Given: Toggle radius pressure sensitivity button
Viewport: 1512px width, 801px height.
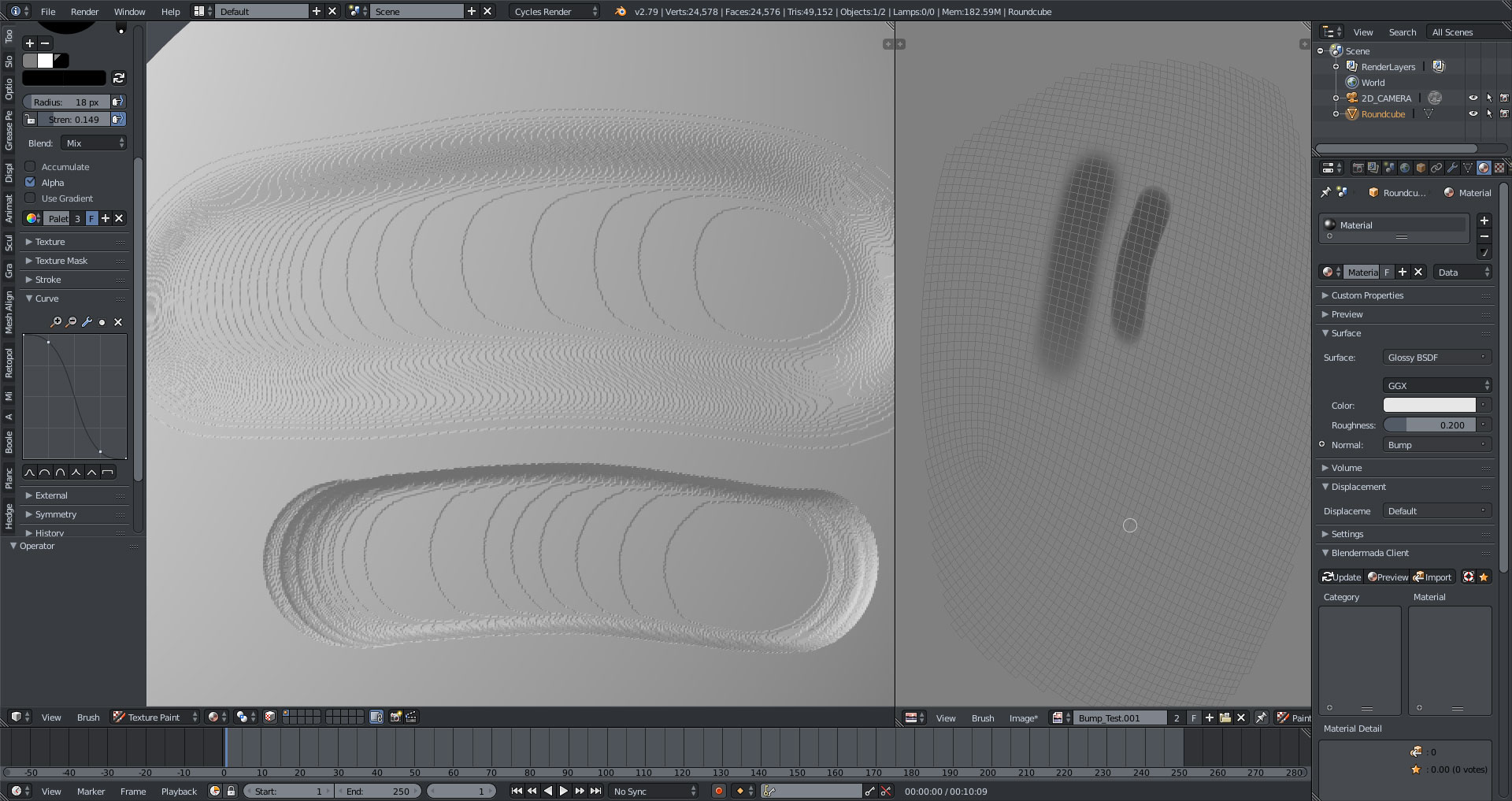Looking at the screenshot, I should click(x=118, y=102).
